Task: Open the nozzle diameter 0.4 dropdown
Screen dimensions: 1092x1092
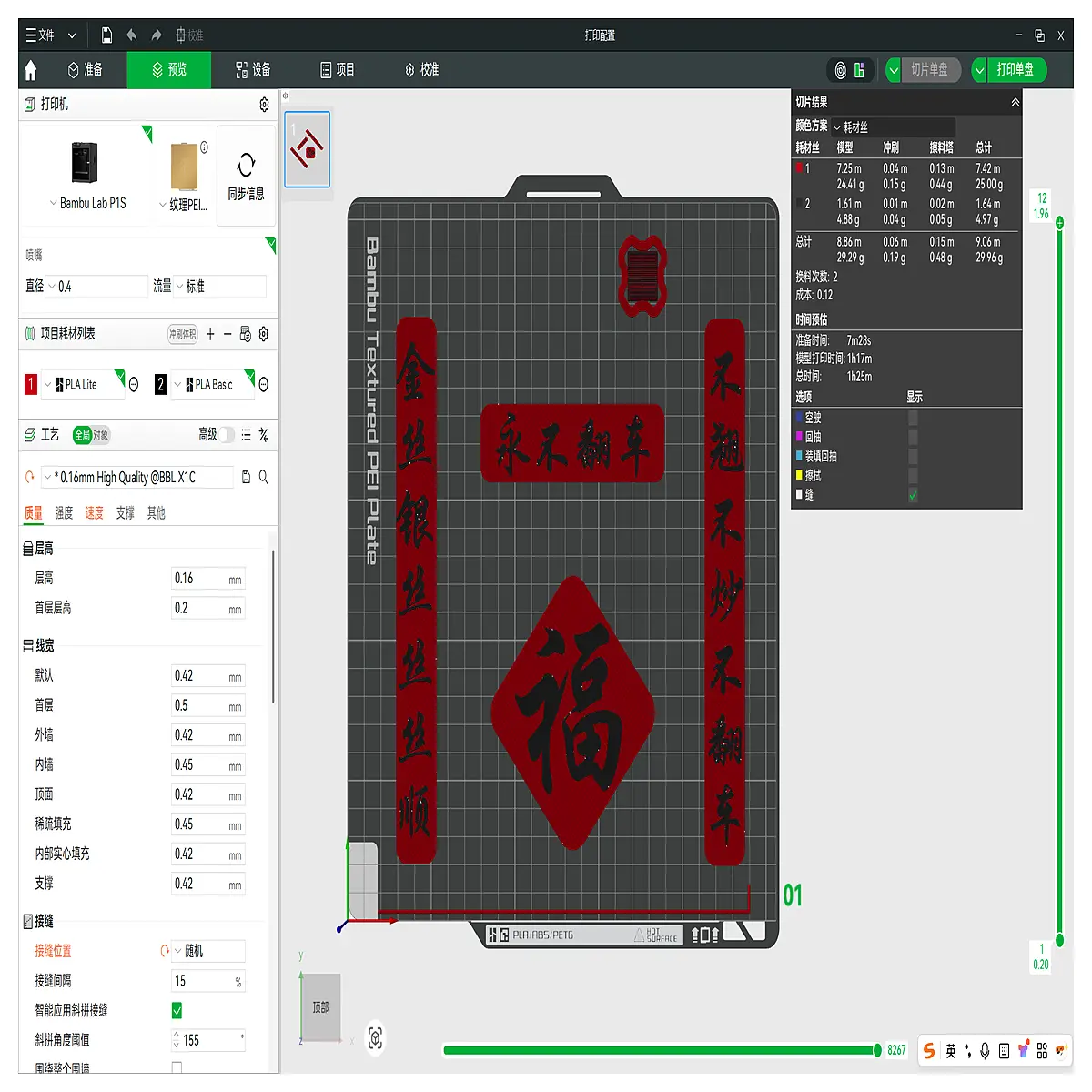Action: 96,287
